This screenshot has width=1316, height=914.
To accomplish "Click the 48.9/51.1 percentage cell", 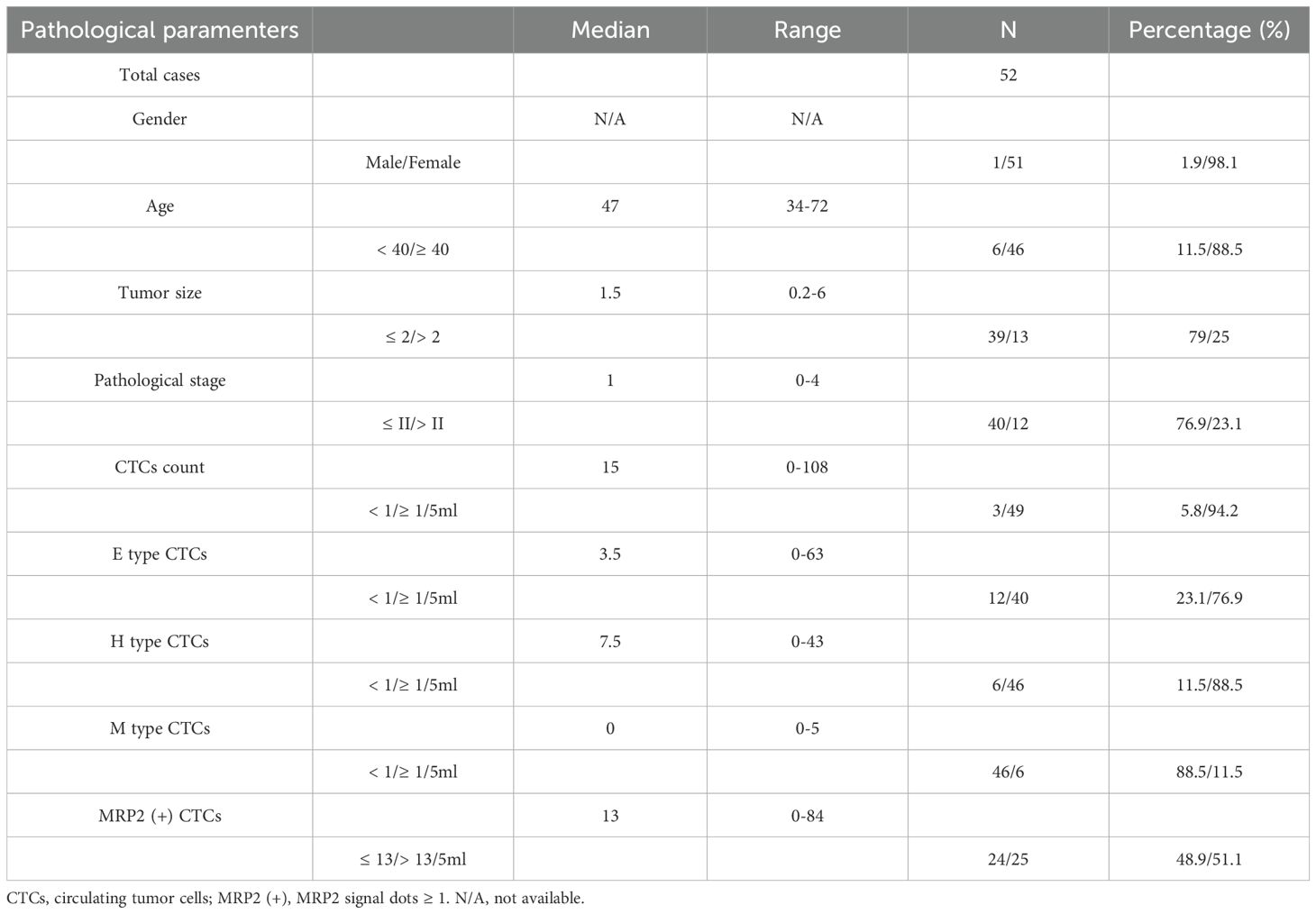I will 1209,859.
